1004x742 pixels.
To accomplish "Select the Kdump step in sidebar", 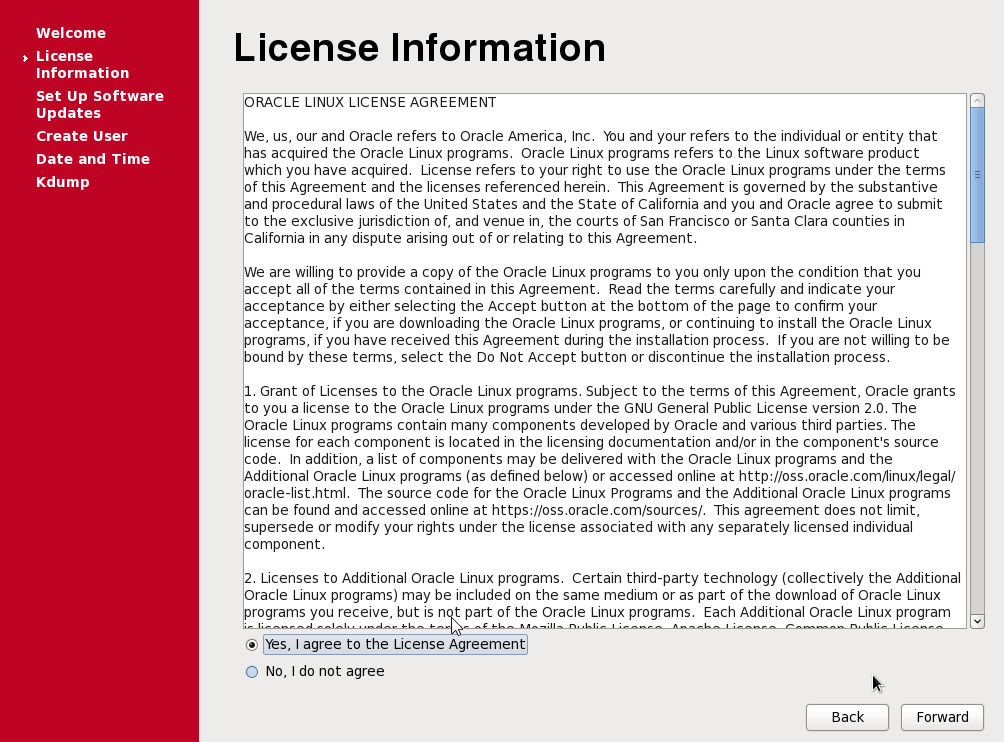I will tap(63, 182).
